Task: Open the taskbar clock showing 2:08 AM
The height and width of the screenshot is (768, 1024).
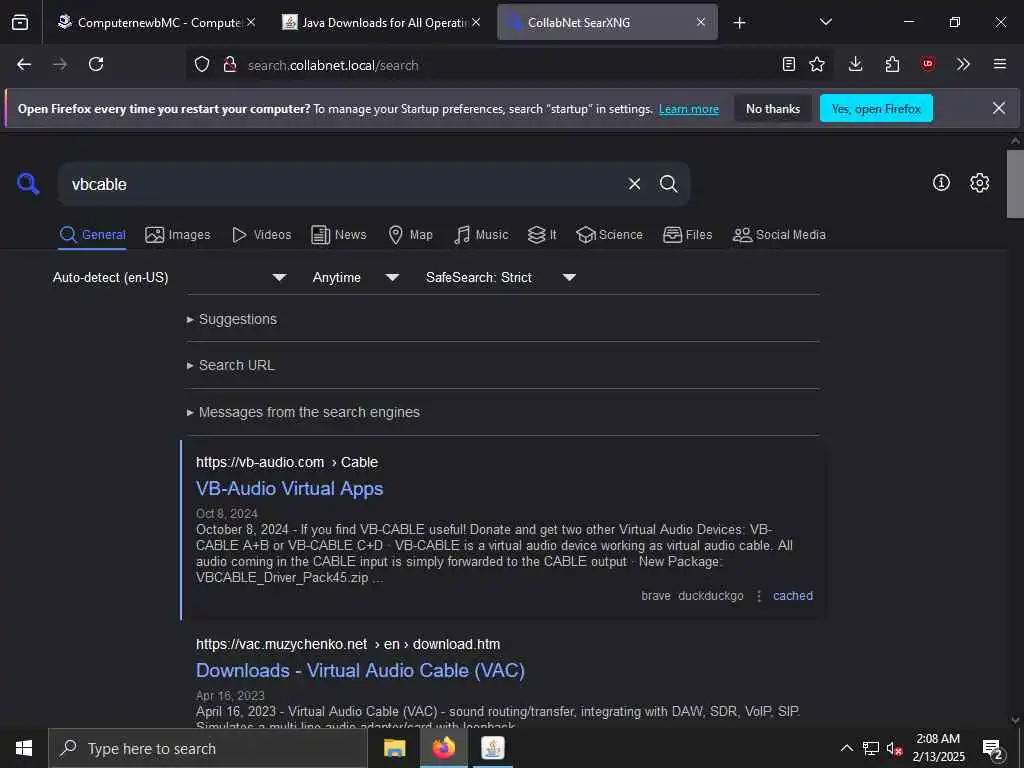Action: pos(938,748)
